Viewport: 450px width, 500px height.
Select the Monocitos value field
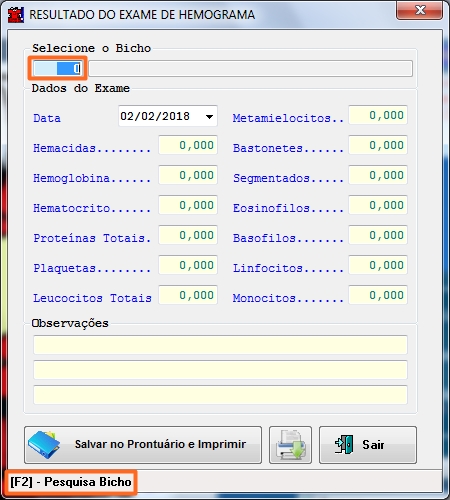378,295
